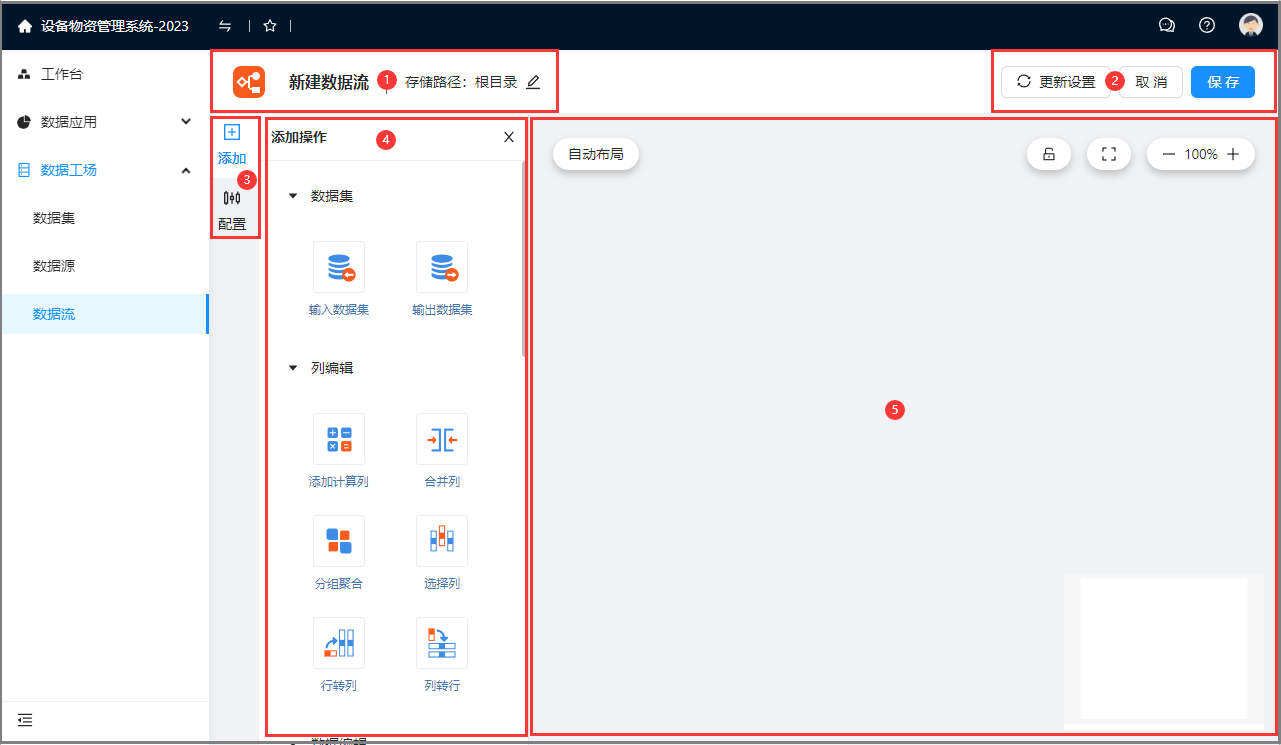Click the 输出数据集 (output dataset) icon
The image size is (1281, 745).
tap(442, 267)
